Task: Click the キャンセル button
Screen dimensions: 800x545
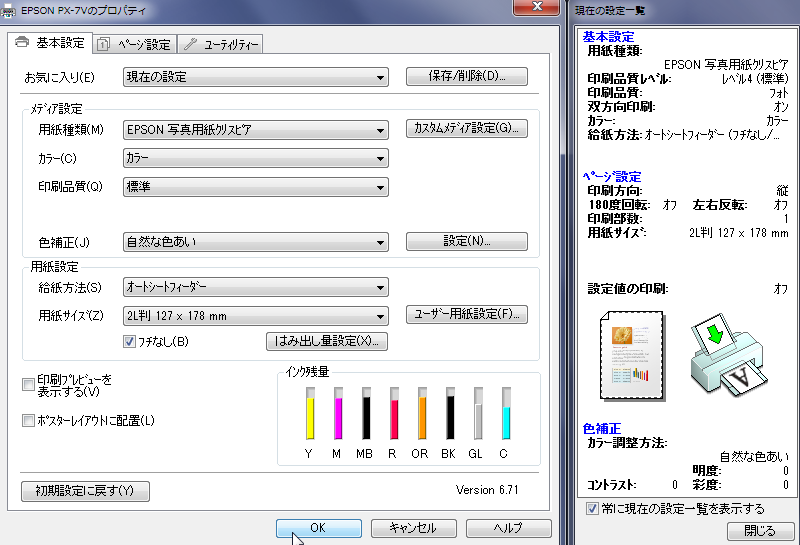Action: (x=413, y=528)
